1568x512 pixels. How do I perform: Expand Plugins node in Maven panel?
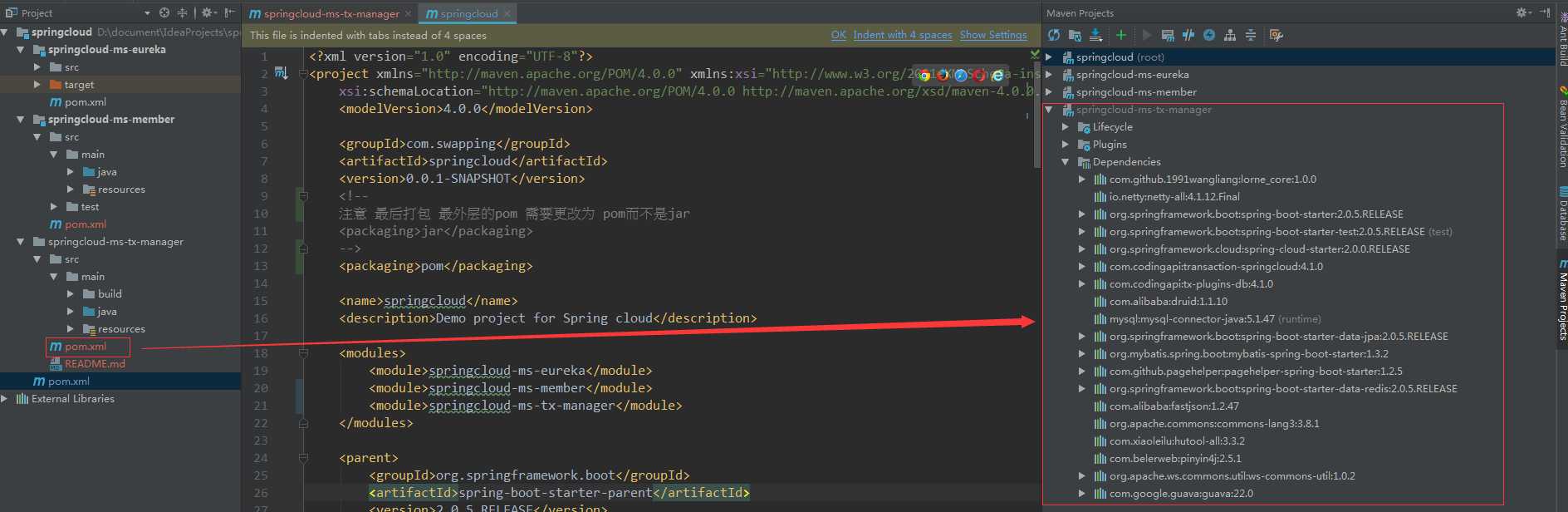[x=1066, y=145]
